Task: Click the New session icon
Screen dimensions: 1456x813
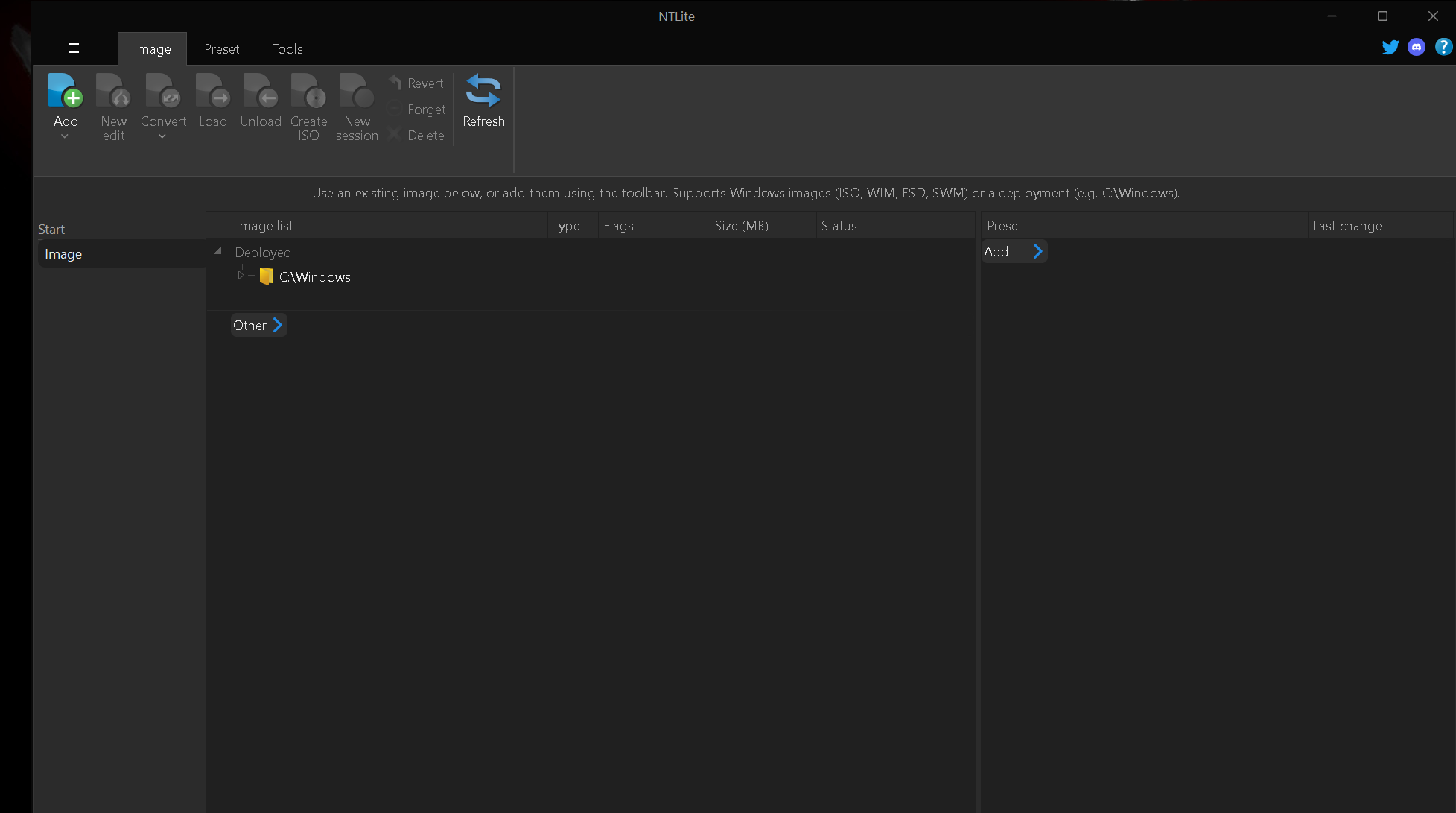Action: [357, 91]
